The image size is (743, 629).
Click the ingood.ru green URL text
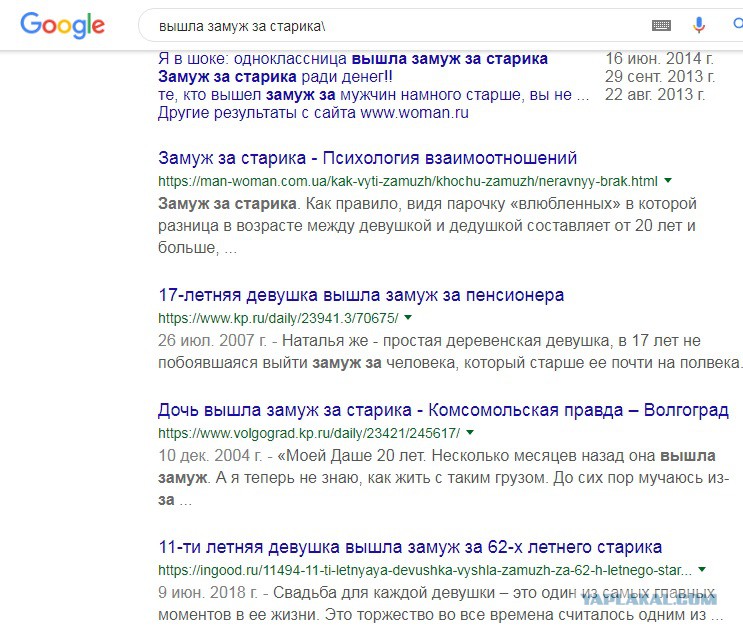(425, 571)
